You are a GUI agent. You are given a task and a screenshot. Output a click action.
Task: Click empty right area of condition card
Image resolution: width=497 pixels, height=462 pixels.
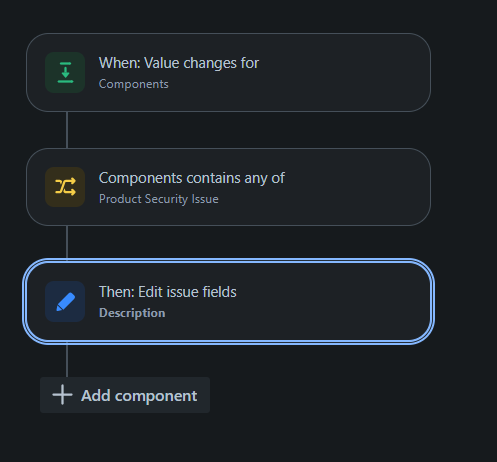click(360, 187)
